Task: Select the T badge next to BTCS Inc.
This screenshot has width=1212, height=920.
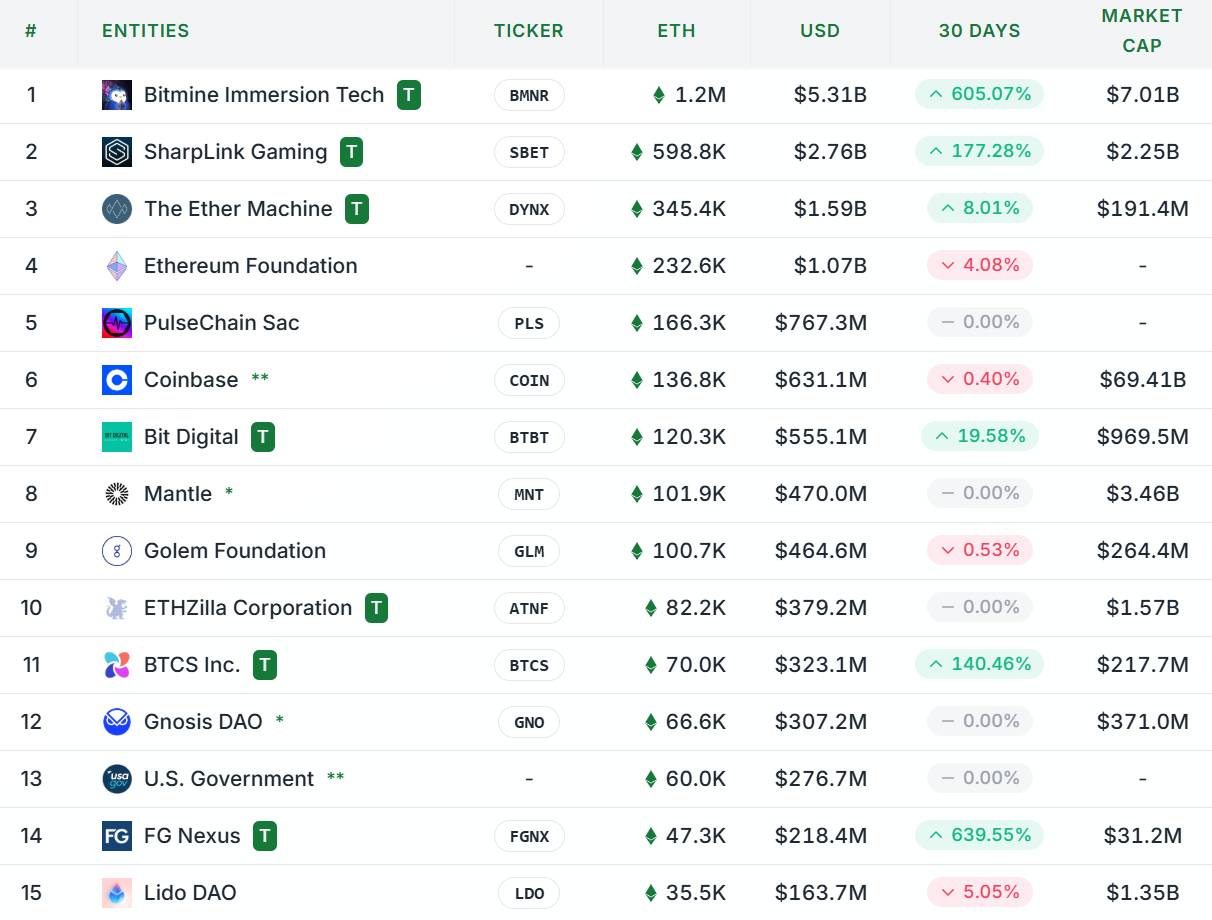Action: (265, 665)
